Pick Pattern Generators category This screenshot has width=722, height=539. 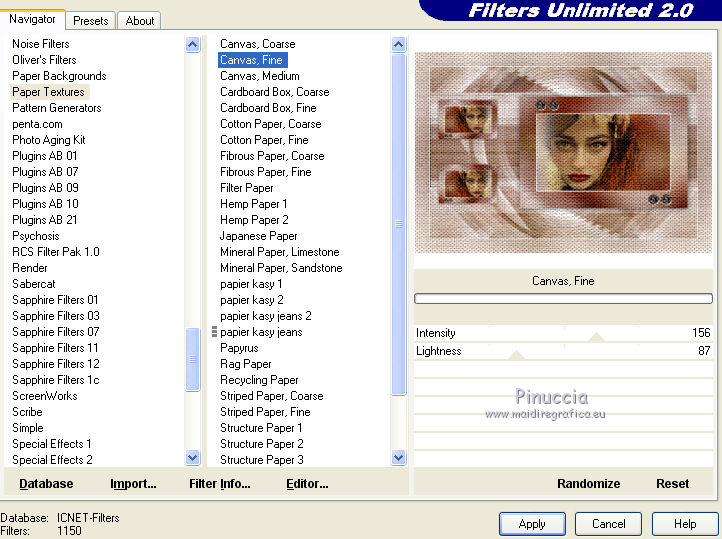(57, 108)
